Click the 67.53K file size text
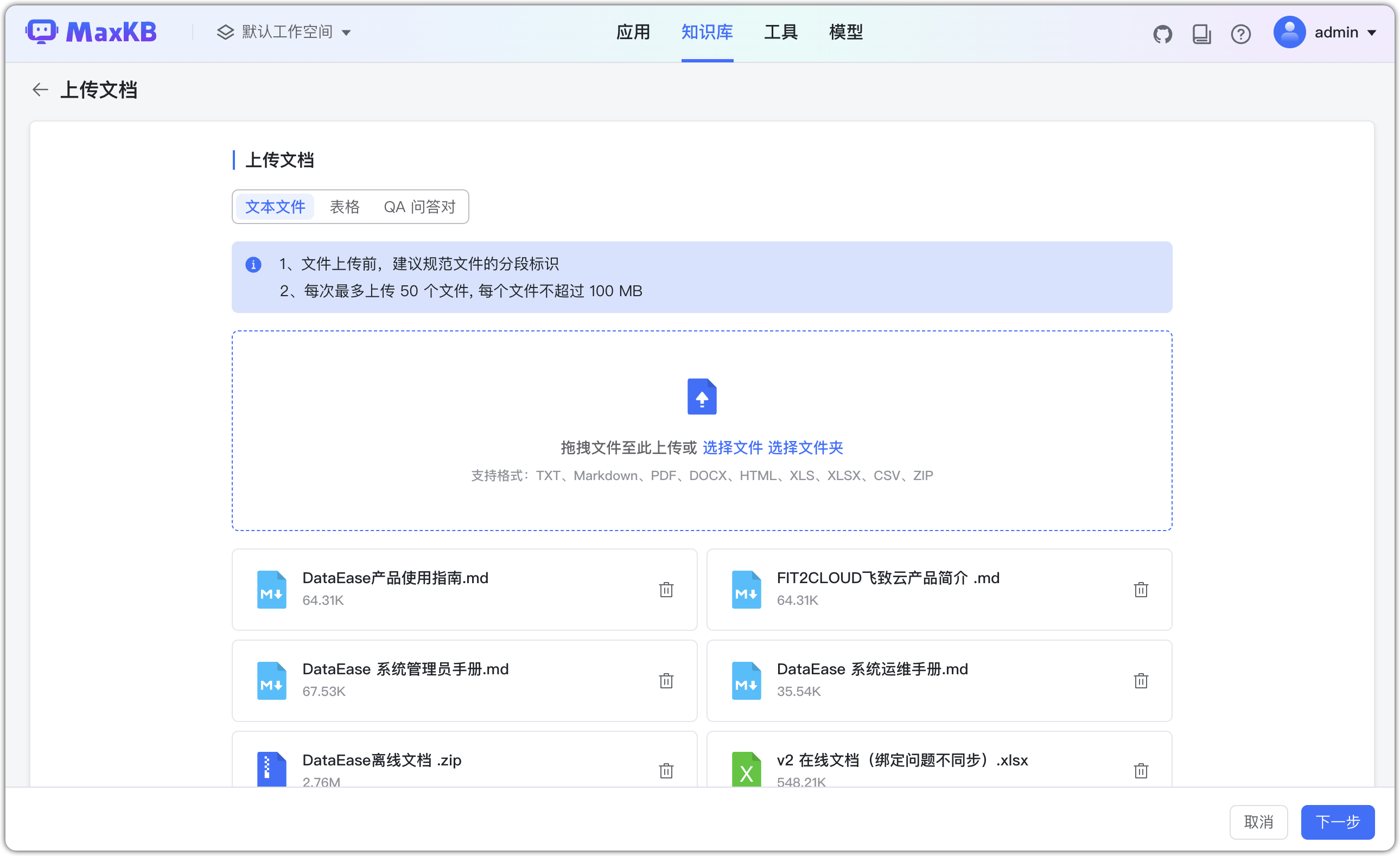The image size is (1400, 856). point(323,691)
